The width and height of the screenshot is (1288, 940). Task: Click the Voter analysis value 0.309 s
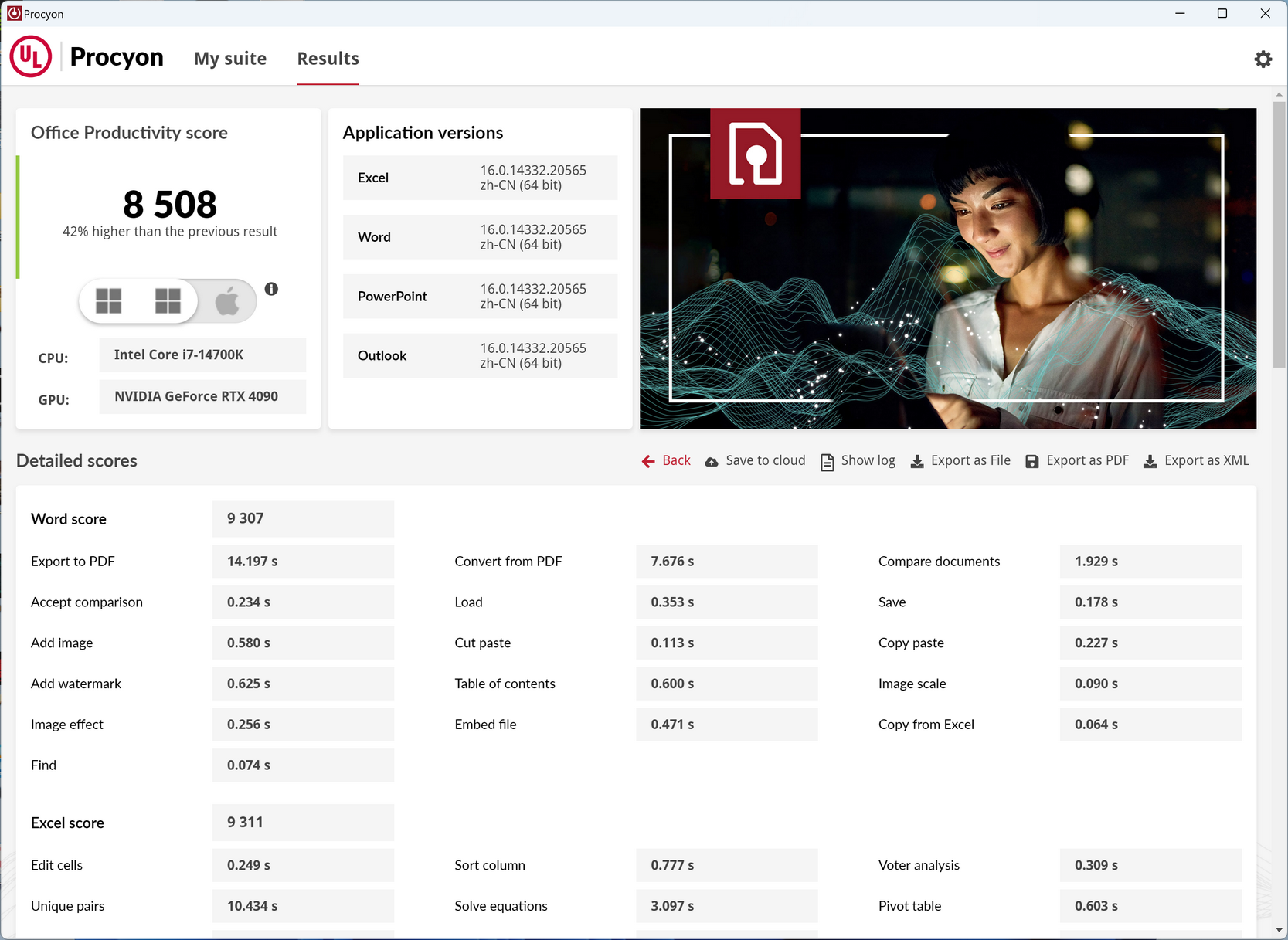coord(1150,866)
